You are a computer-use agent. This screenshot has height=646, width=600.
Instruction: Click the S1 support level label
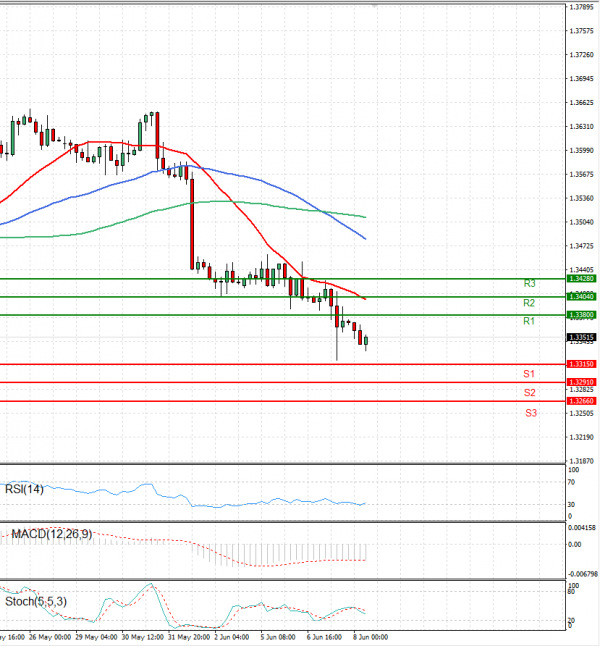click(x=529, y=373)
